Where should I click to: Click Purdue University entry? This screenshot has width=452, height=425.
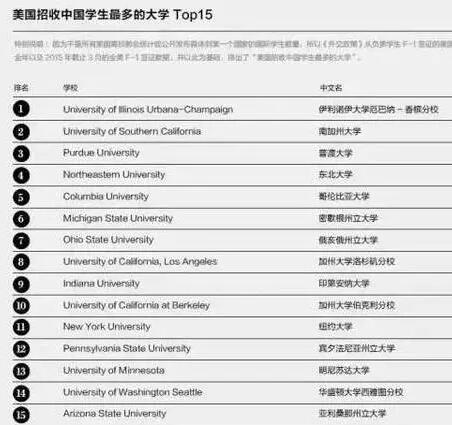(x=101, y=153)
